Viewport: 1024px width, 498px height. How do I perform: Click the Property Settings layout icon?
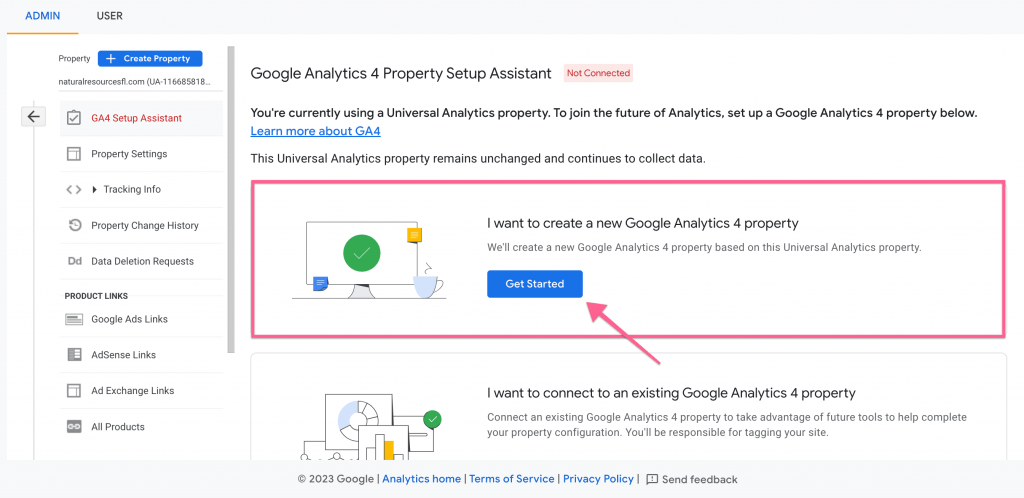coord(74,154)
